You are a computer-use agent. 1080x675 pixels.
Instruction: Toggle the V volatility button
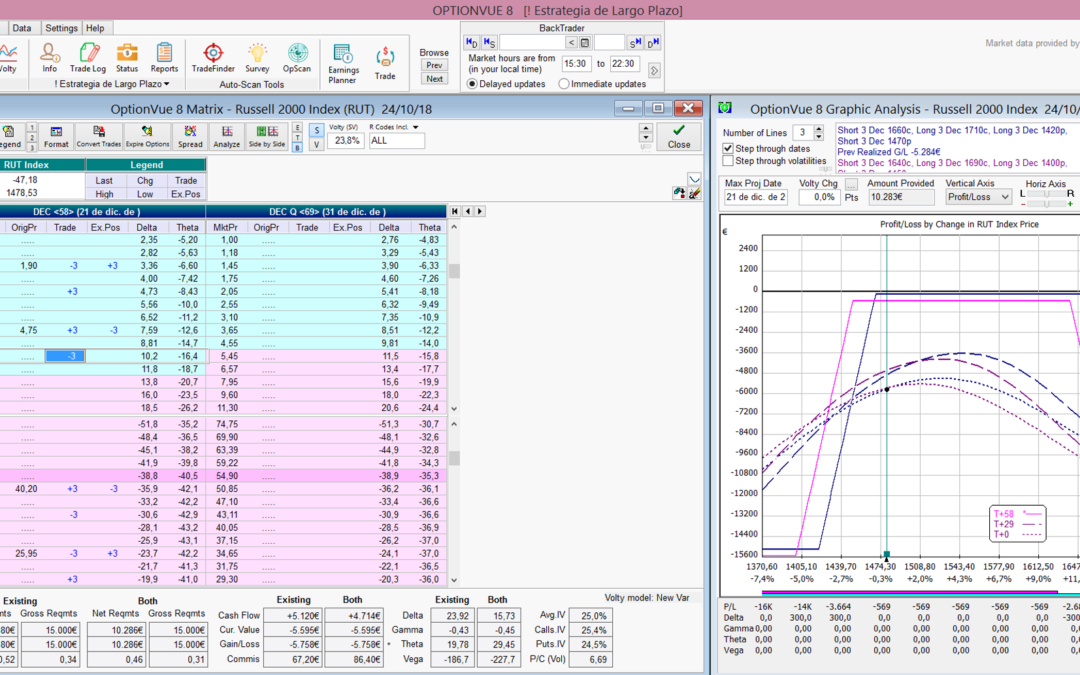coord(316,145)
